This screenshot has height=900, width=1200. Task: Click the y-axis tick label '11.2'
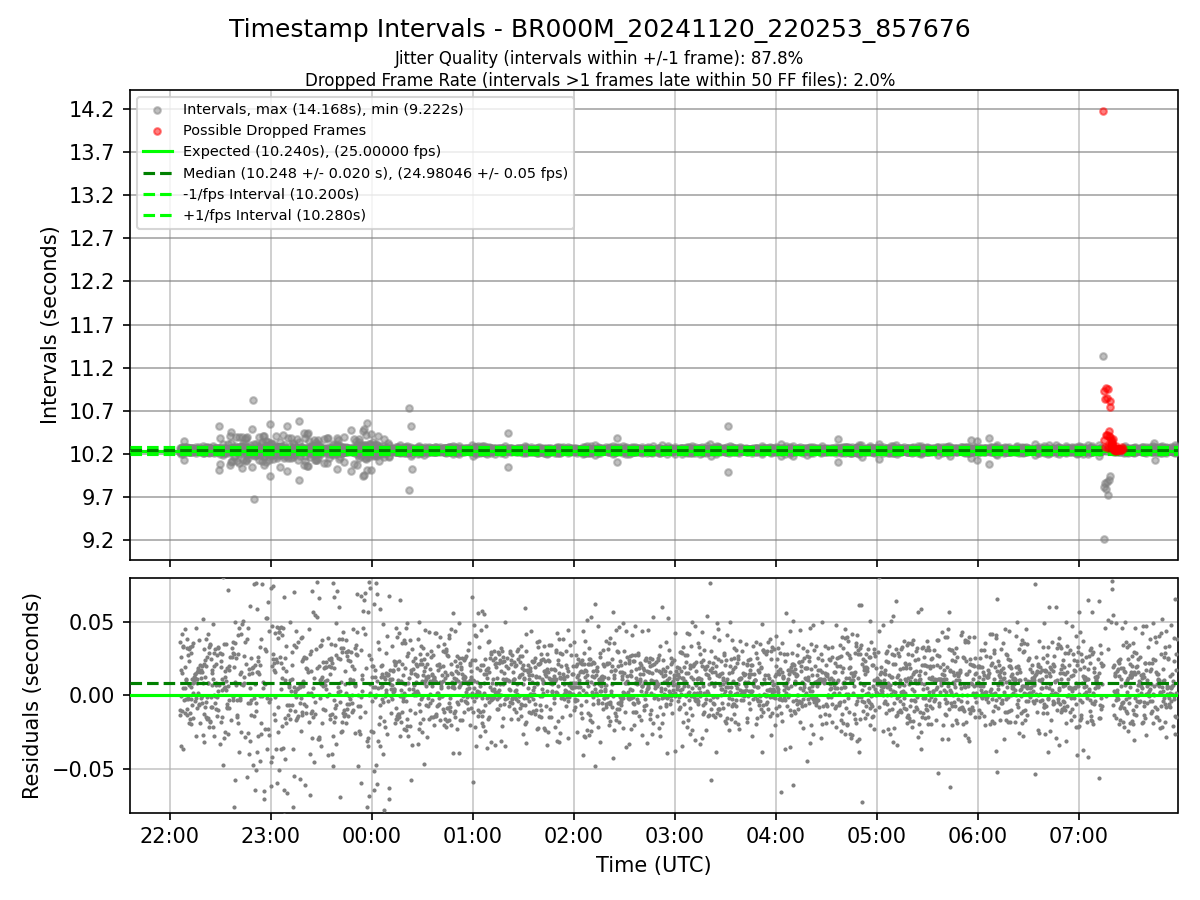(91, 368)
